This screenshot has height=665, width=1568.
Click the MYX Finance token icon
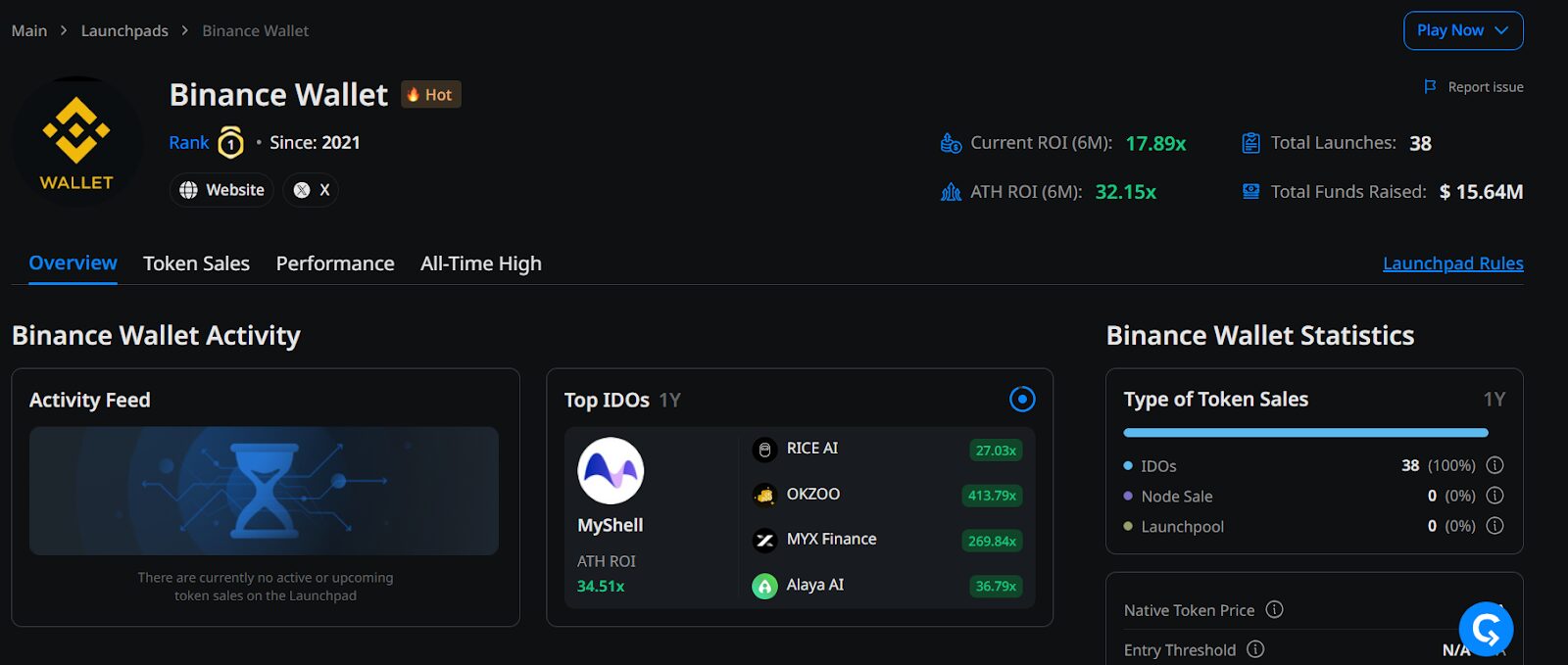click(764, 540)
